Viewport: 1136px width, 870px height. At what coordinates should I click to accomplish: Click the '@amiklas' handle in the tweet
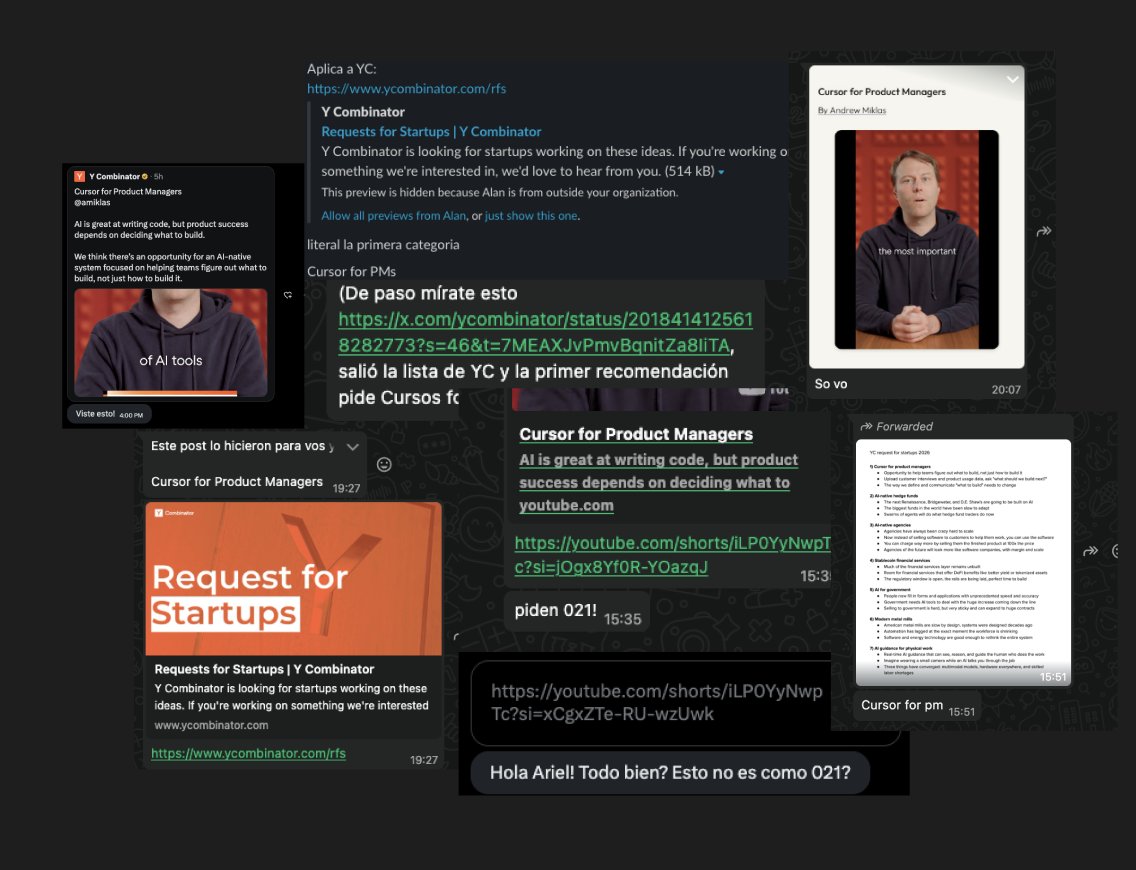click(92, 202)
